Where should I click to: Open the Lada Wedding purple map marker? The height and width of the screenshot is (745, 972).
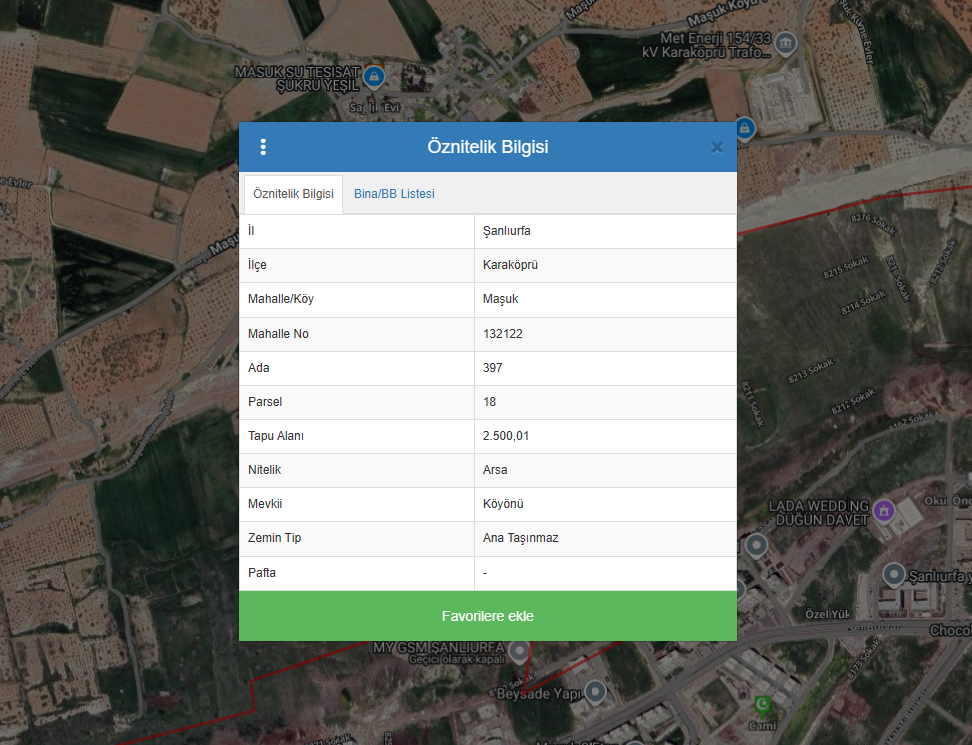pos(883,511)
